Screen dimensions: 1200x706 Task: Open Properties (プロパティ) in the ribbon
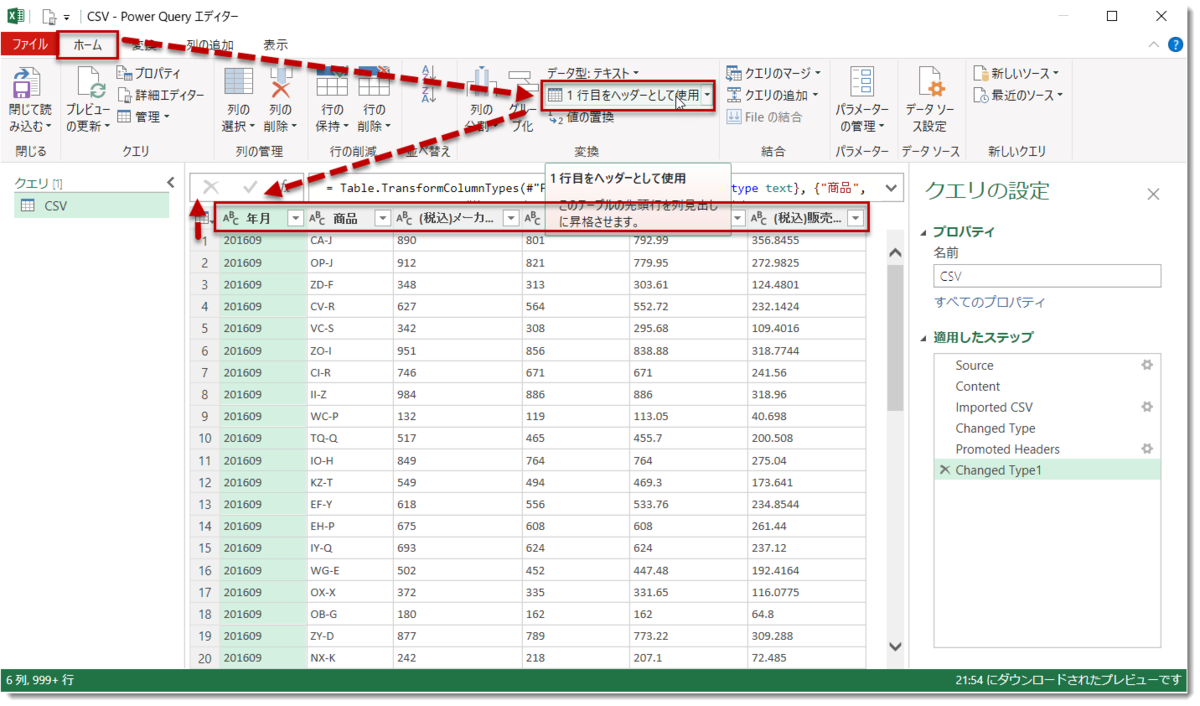click(149, 73)
